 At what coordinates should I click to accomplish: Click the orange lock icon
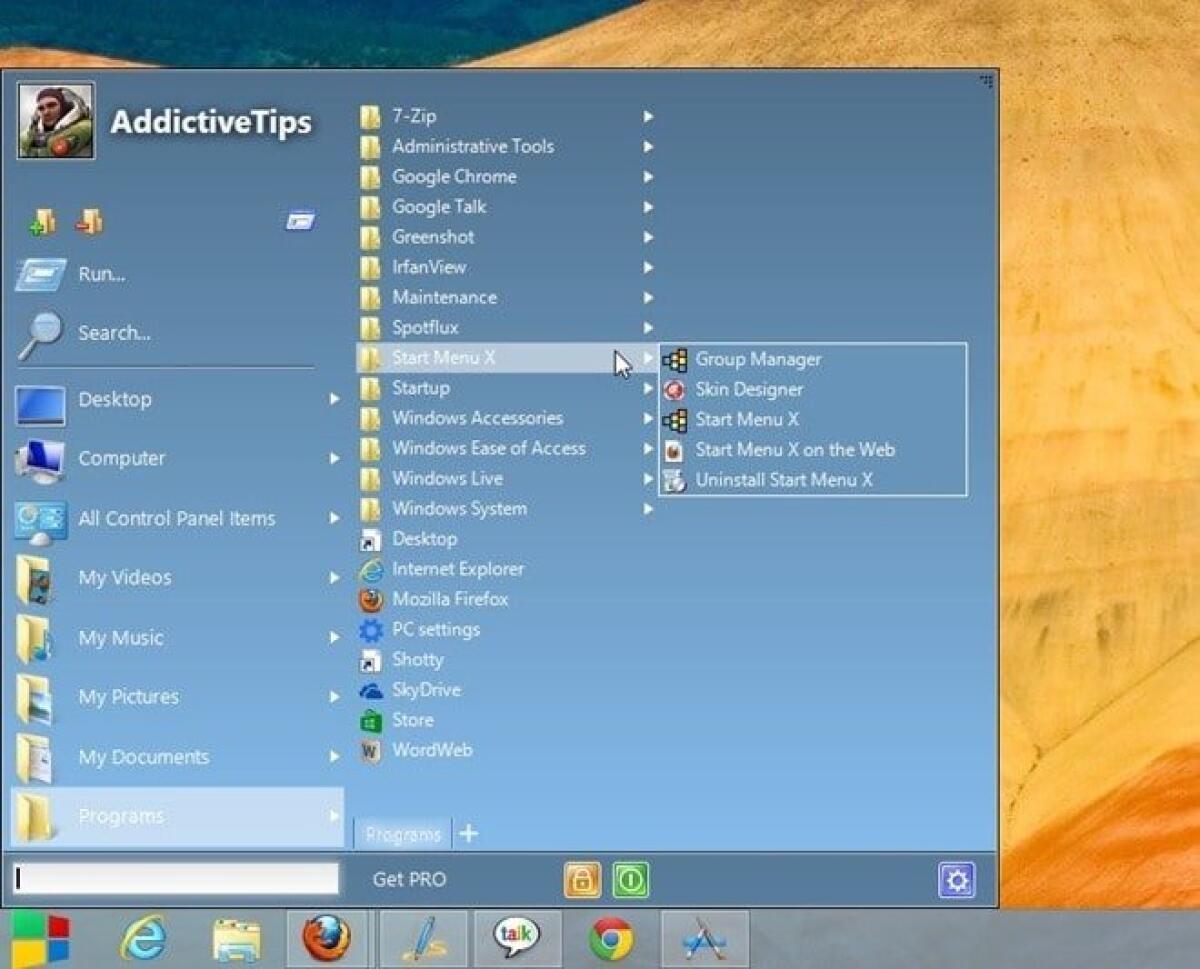pyautogui.click(x=581, y=880)
